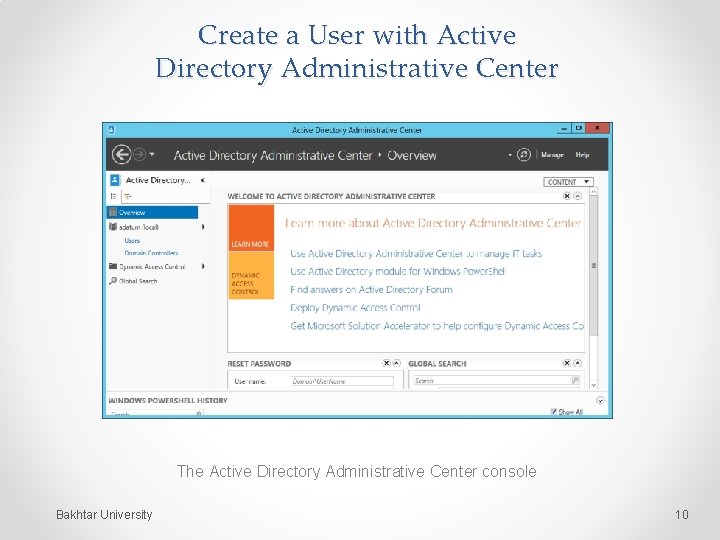
Task: Maximize the Administrative Center window
Action: (579, 129)
